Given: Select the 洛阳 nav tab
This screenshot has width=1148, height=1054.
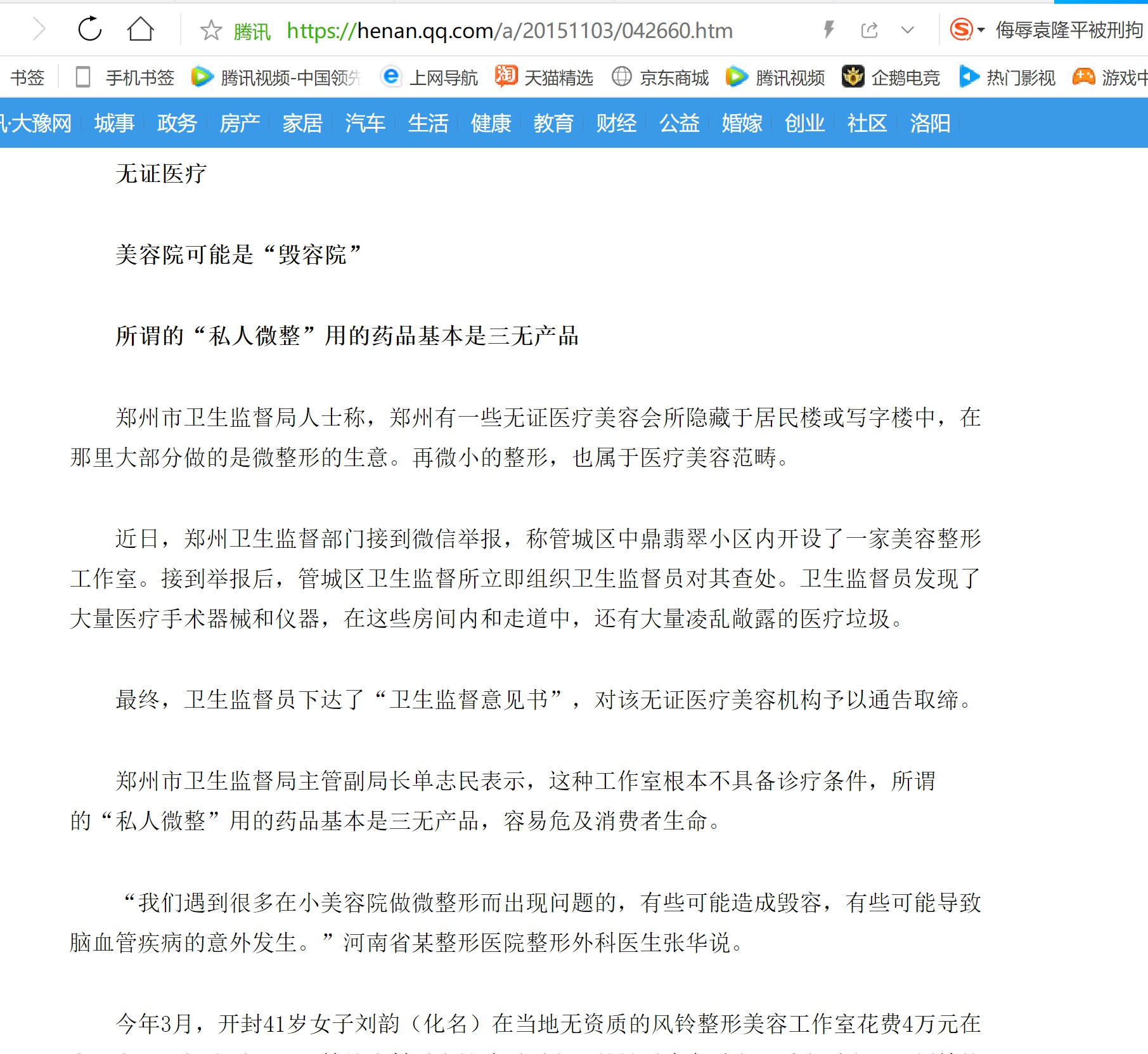Looking at the screenshot, I should tap(930, 123).
